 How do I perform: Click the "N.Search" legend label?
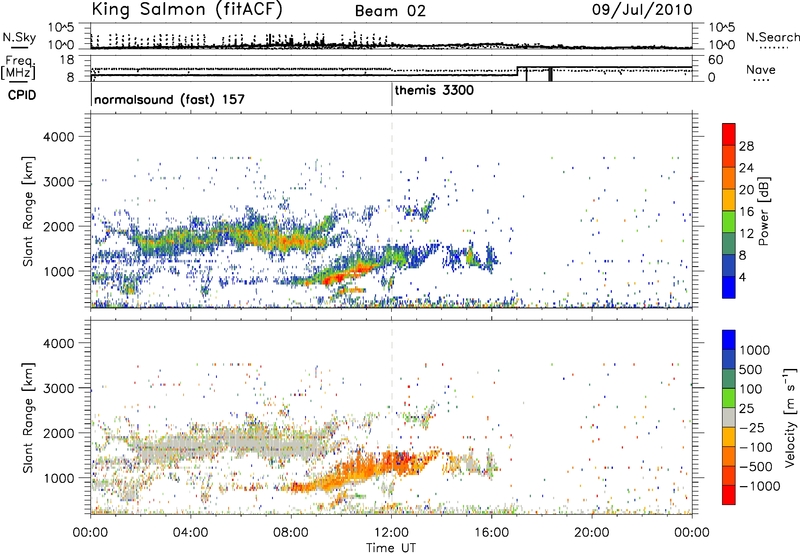[772, 37]
